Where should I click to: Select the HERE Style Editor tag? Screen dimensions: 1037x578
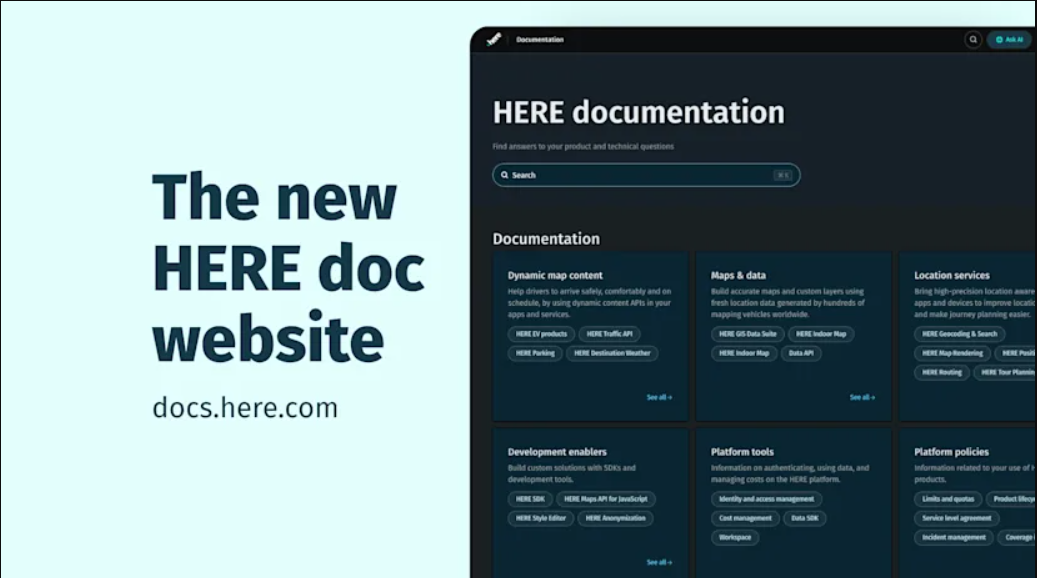pyautogui.click(x=540, y=518)
